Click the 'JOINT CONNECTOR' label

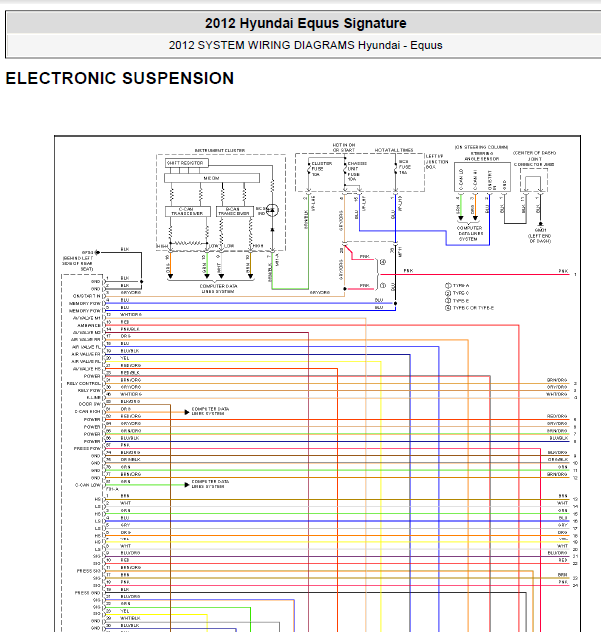tap(534, 162)
